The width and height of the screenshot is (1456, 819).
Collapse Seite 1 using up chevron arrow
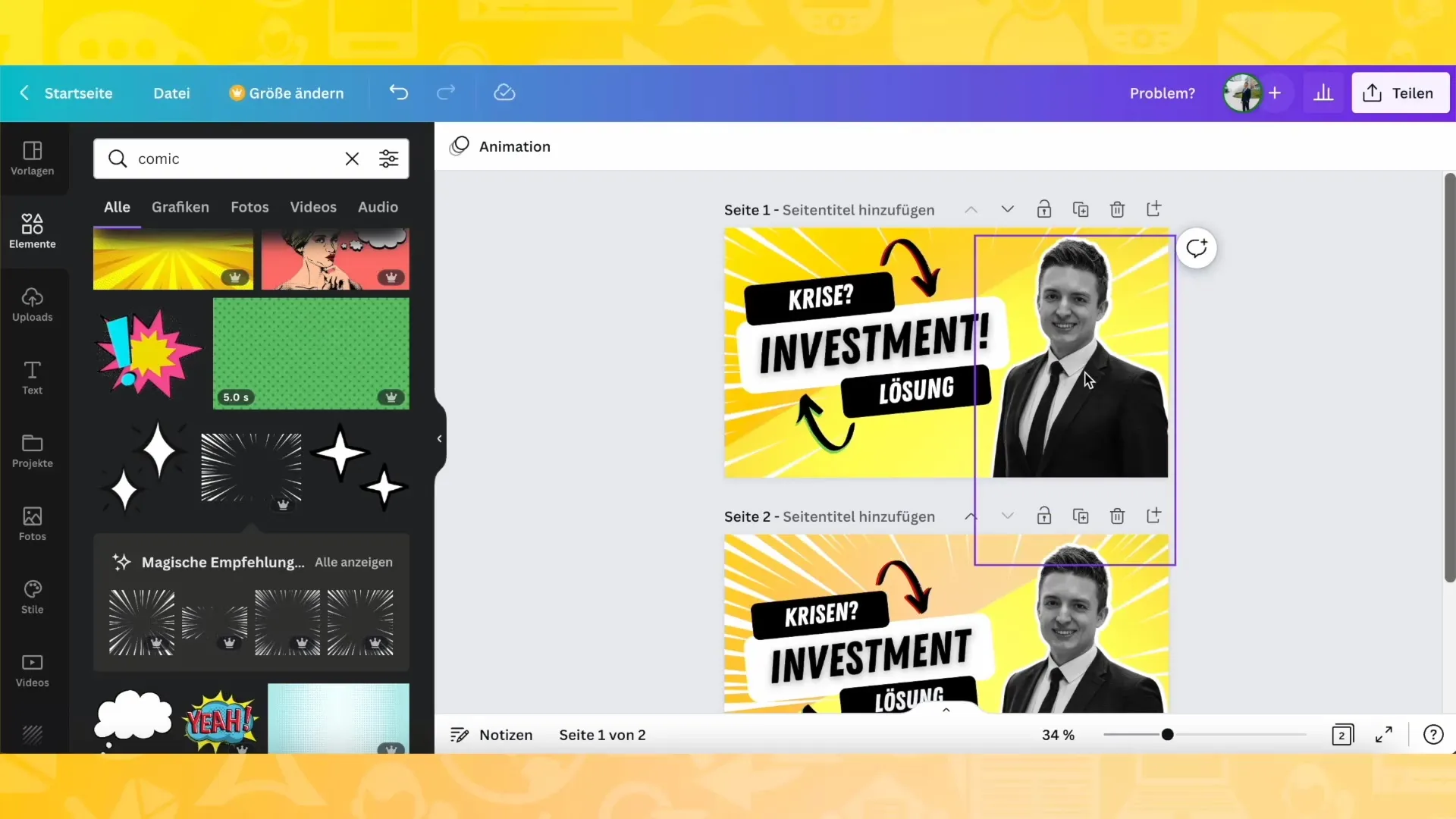[x=971, y=209]
